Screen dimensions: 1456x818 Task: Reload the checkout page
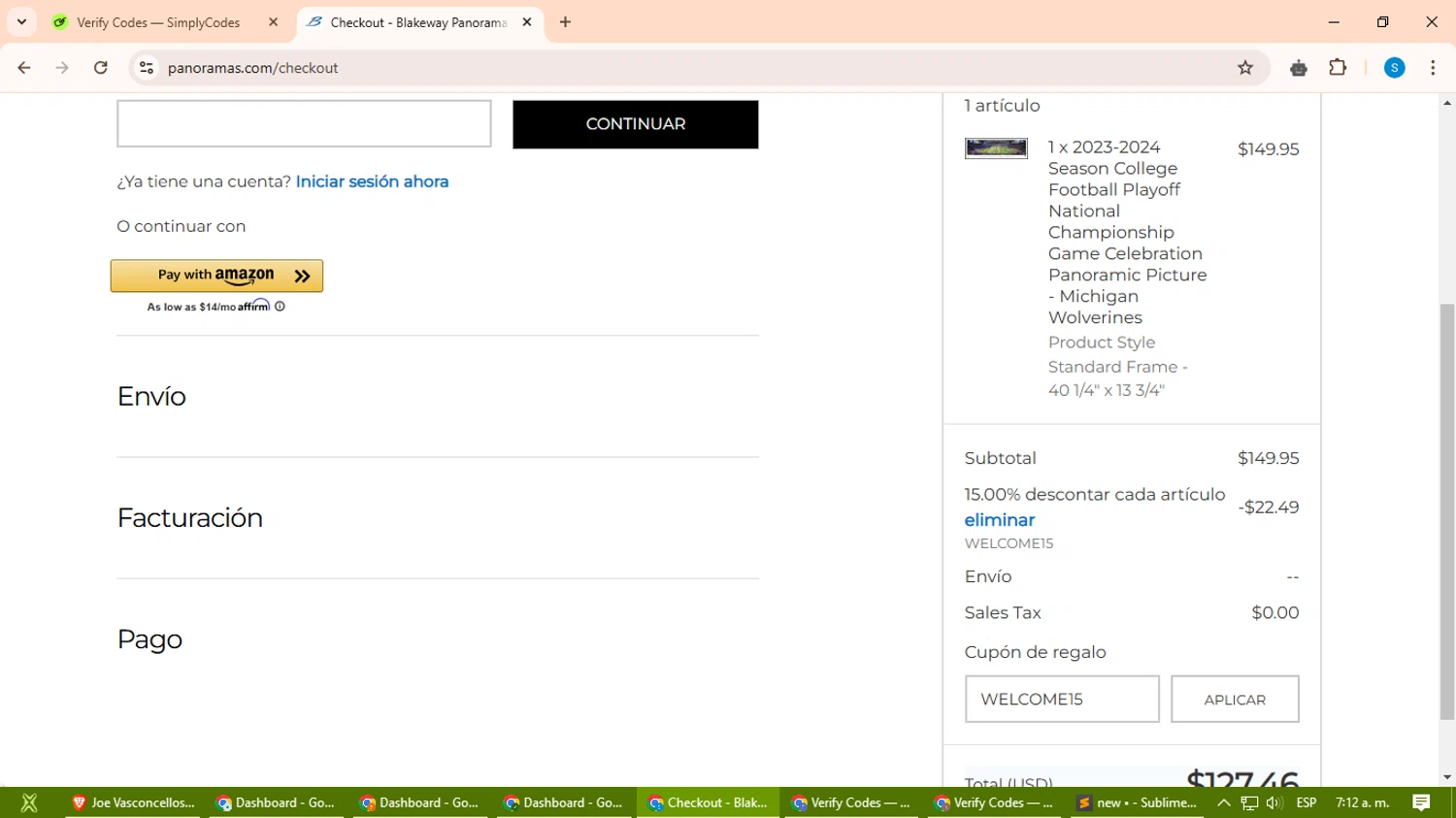(x=101, y=68)
